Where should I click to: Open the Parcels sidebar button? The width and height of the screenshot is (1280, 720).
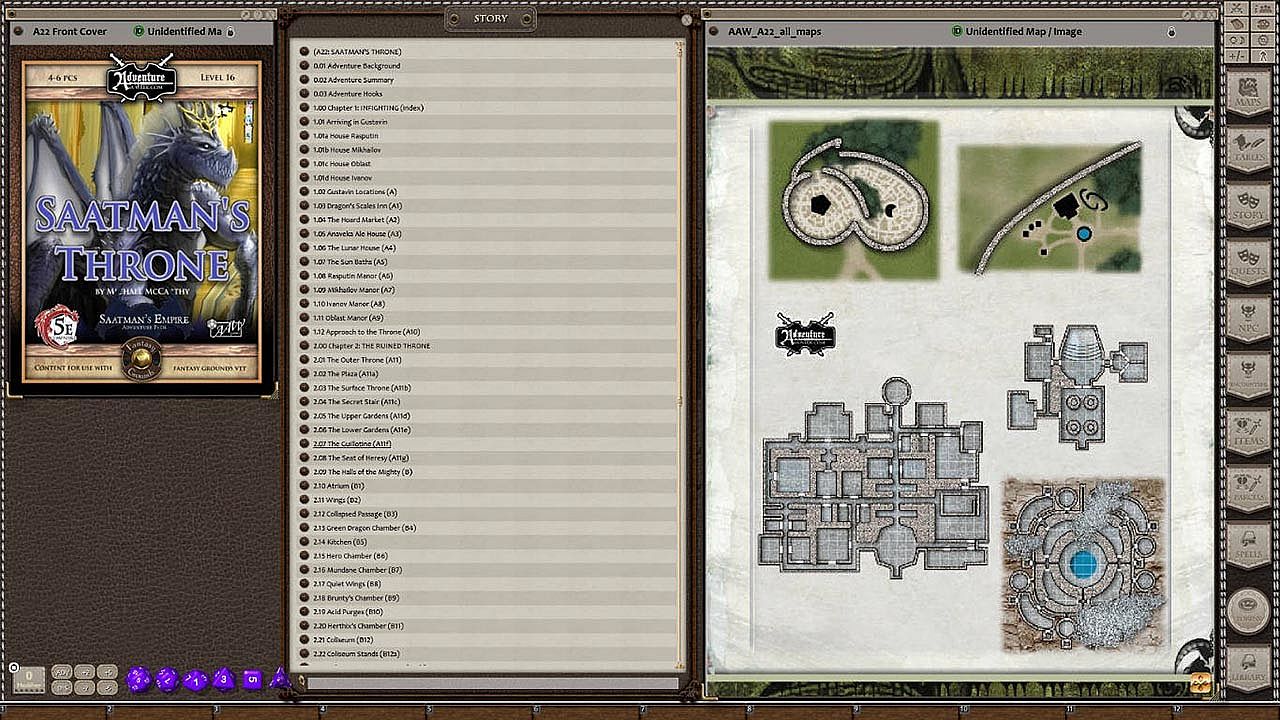1248,490
